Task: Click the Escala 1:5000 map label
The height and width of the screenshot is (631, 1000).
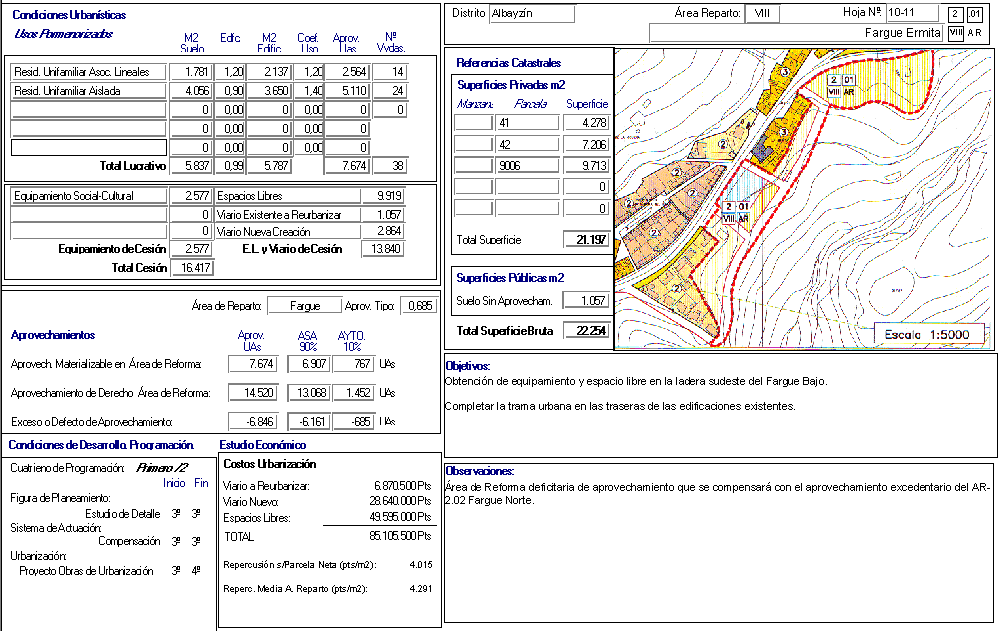Action: click(x=927, y=335)
